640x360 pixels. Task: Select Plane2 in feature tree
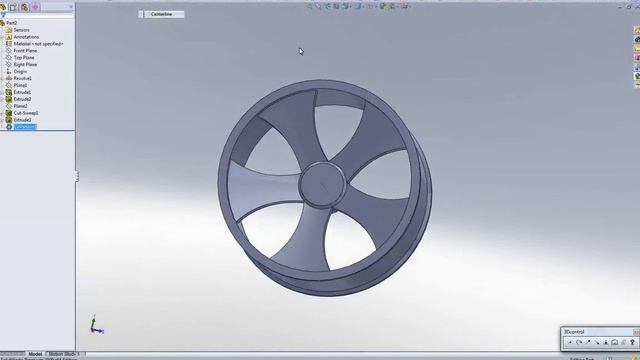tap(20, 106)
